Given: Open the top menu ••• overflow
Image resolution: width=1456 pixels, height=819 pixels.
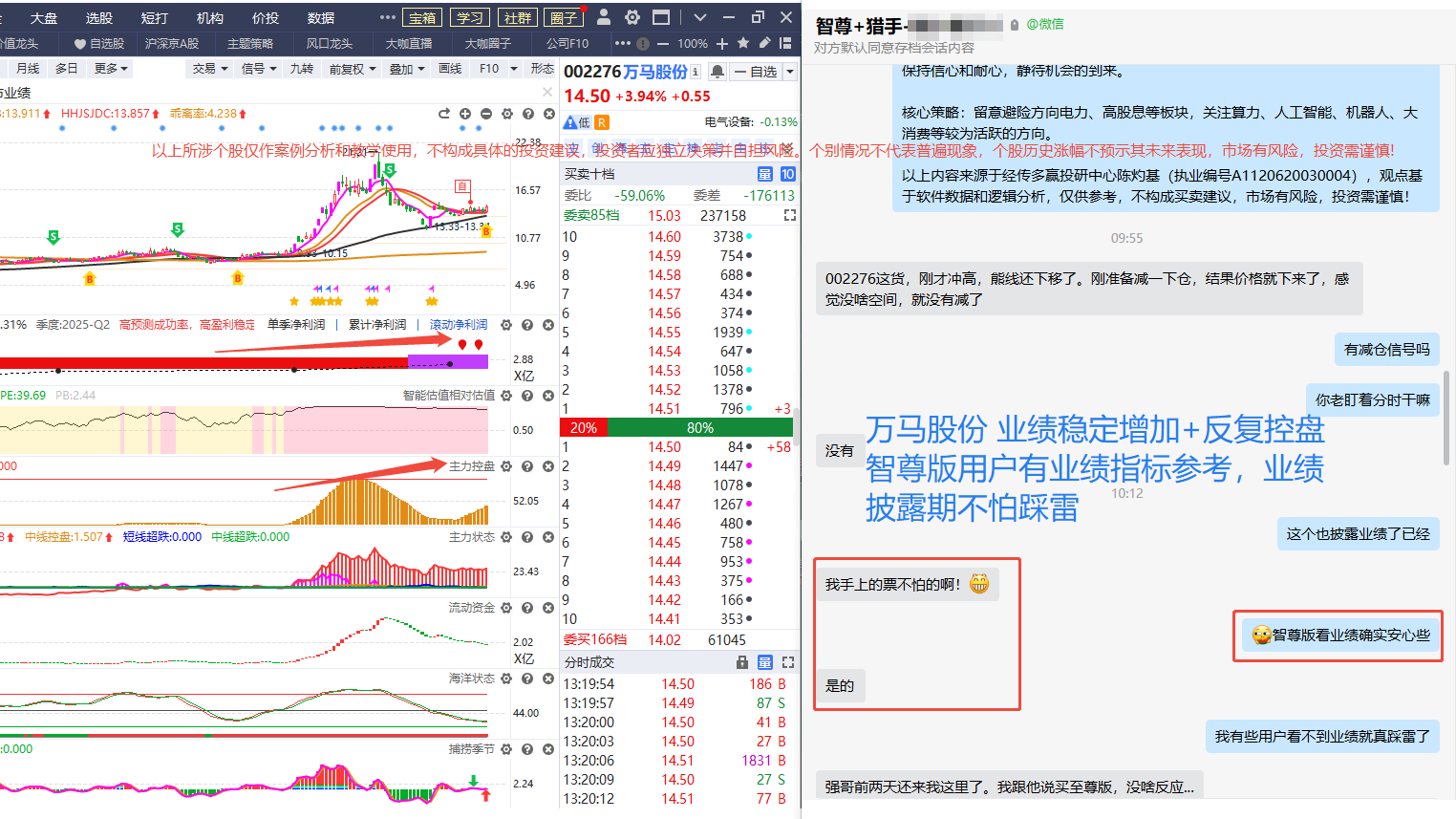Looking at the screenshot, I should (x=387, y=17).
